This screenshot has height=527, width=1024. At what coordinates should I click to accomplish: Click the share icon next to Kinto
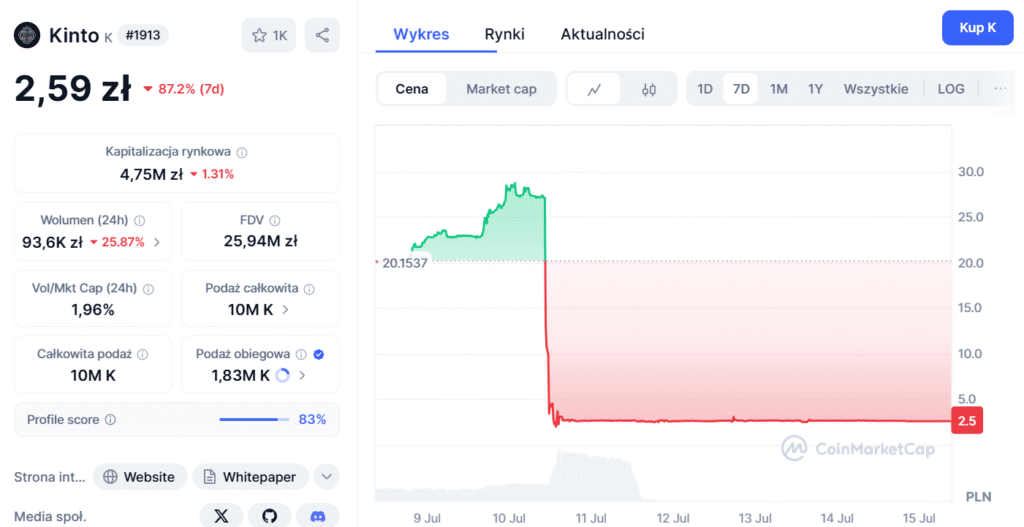point(322,35)
